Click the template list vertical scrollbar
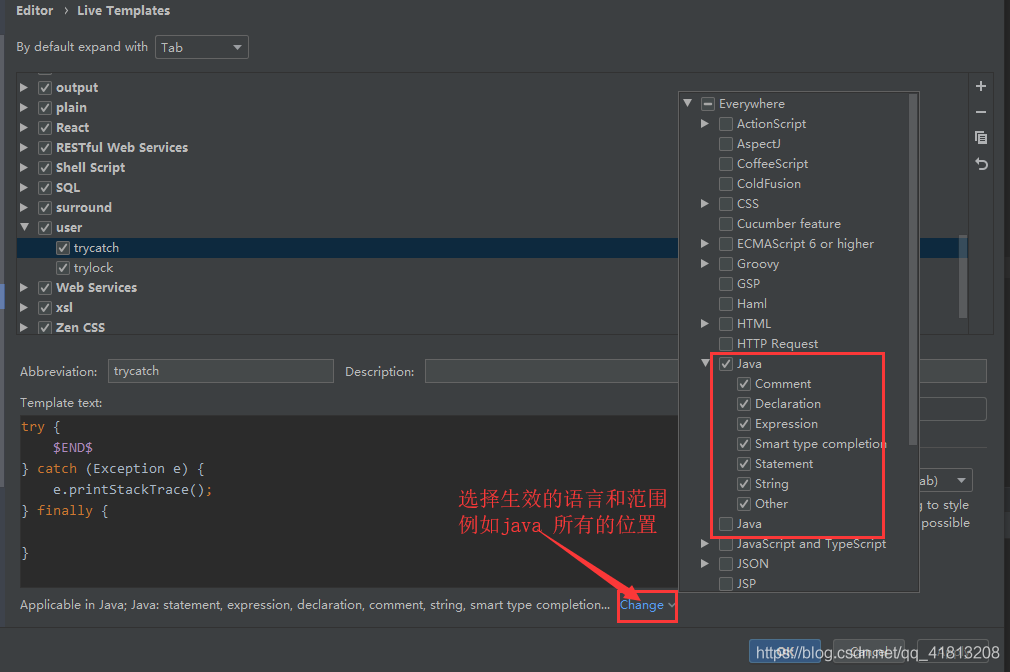Image resolution: width=1010 pixels, height=672 pixels. pyautogui.click(x=963, y=276)
